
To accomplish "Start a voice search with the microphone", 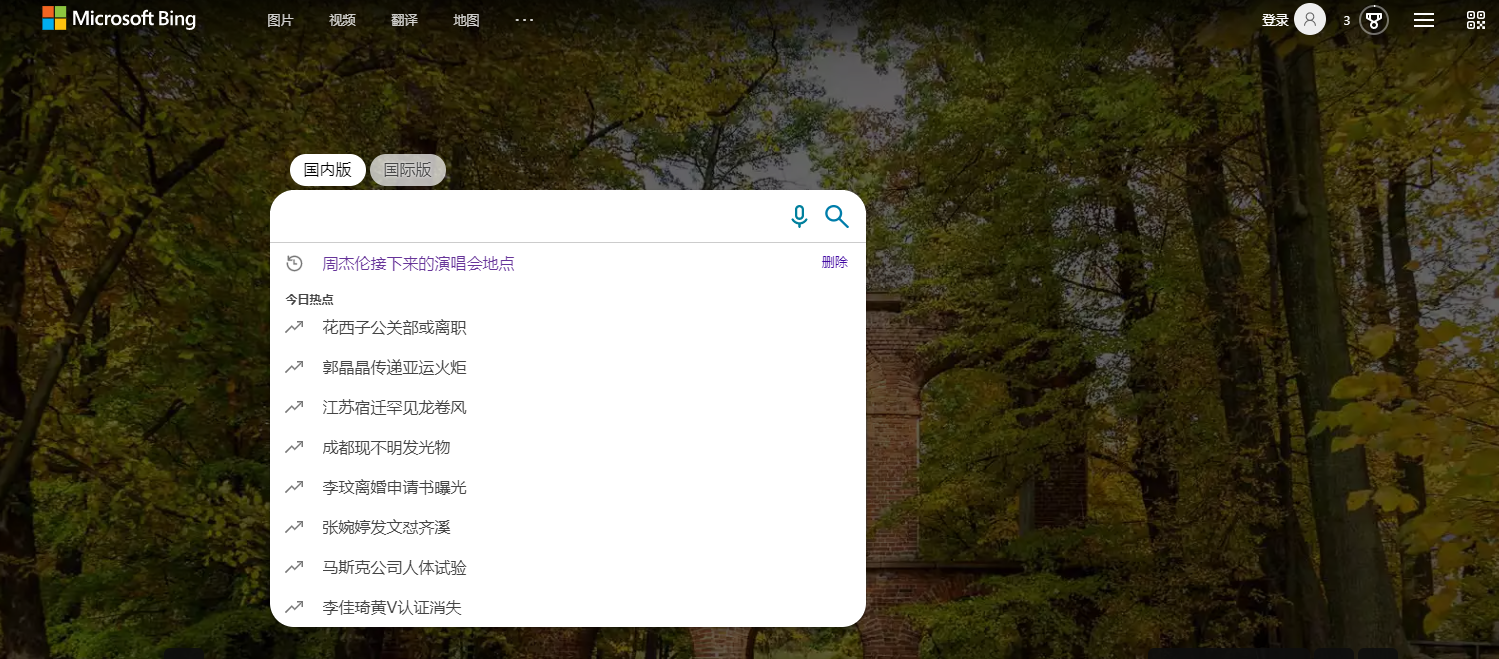I will coord(798,216).
